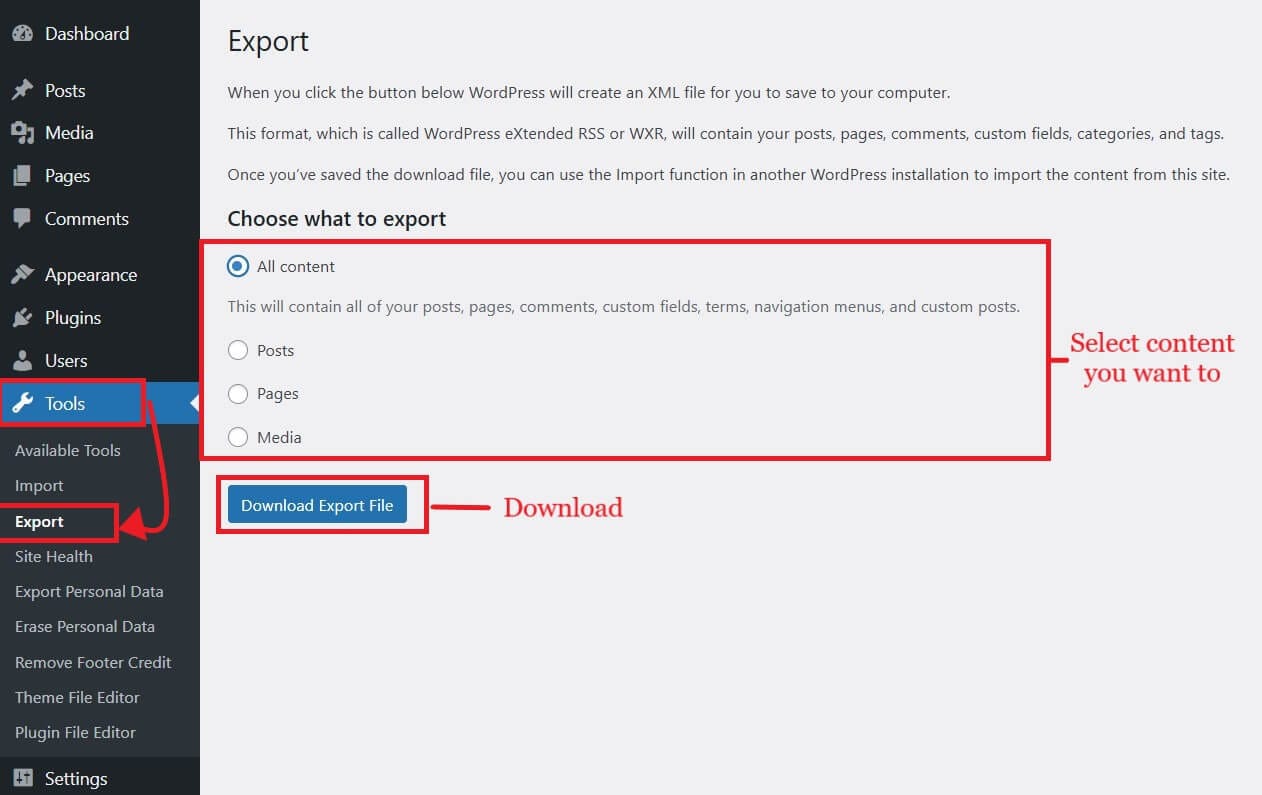Click the 'When you click the button below' paragraph

[x=589, y=92]
